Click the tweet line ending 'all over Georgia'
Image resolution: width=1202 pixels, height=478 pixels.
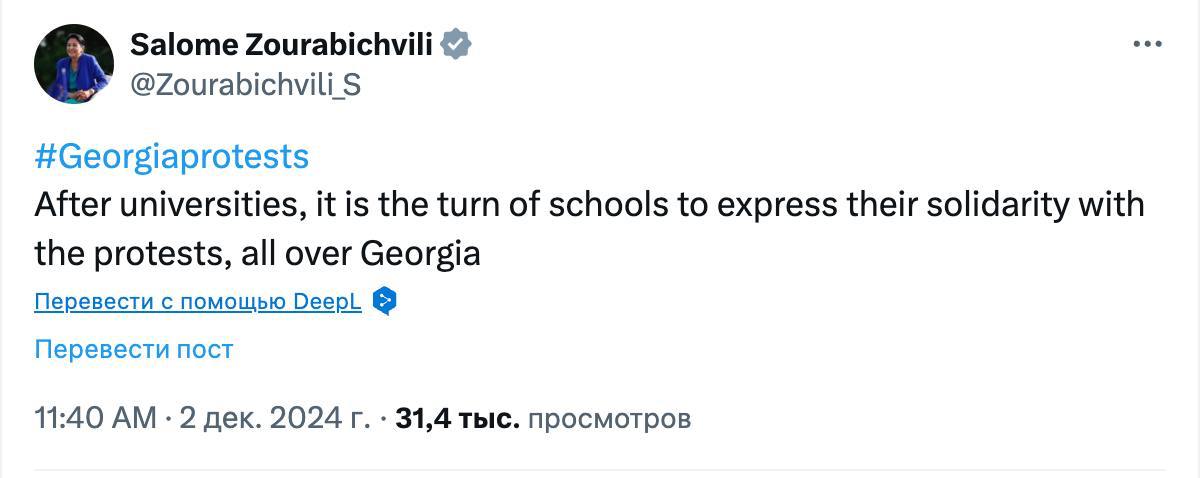click(257, 253)
